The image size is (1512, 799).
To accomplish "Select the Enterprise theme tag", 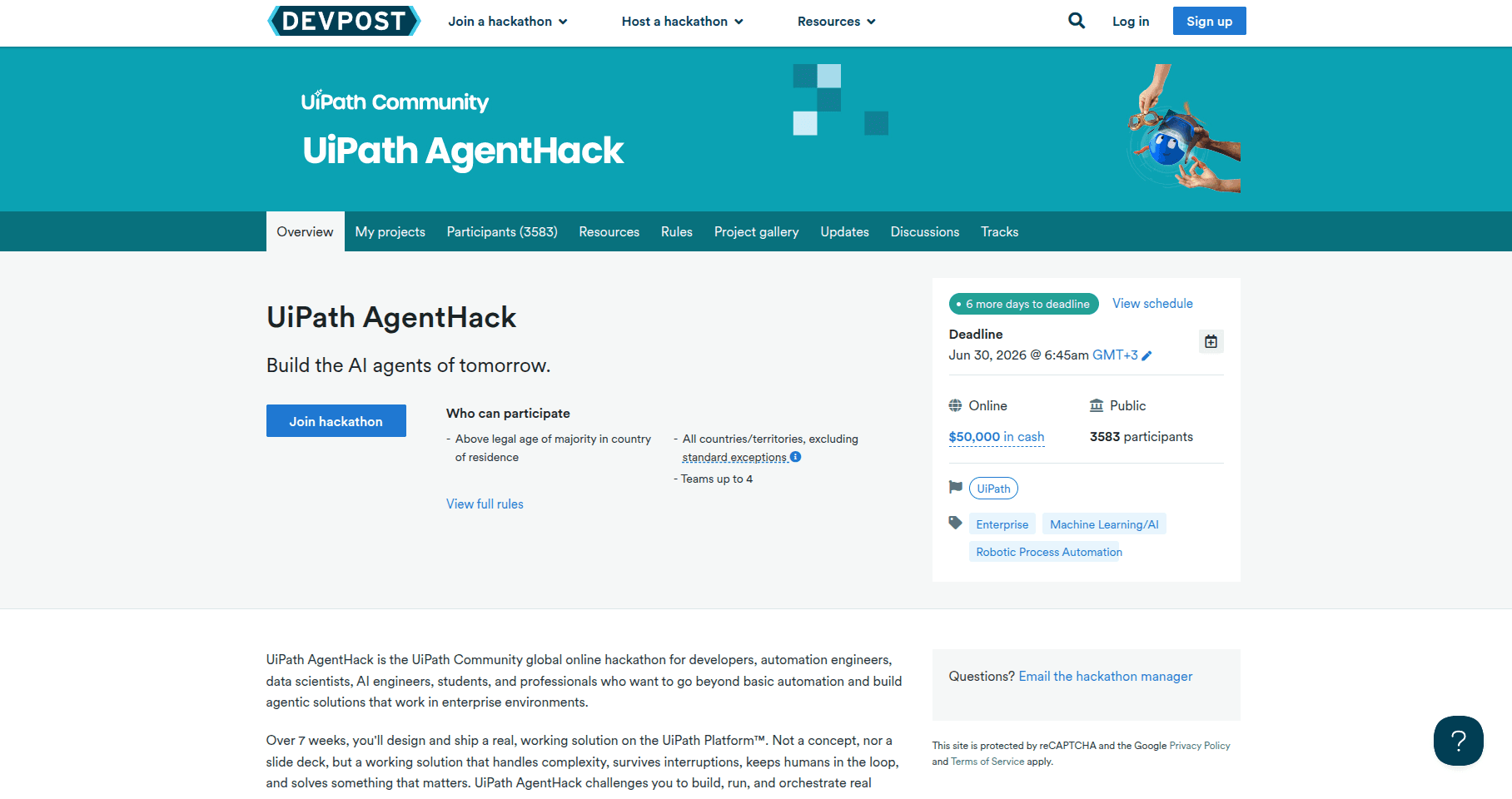I will pos(1002,524).
